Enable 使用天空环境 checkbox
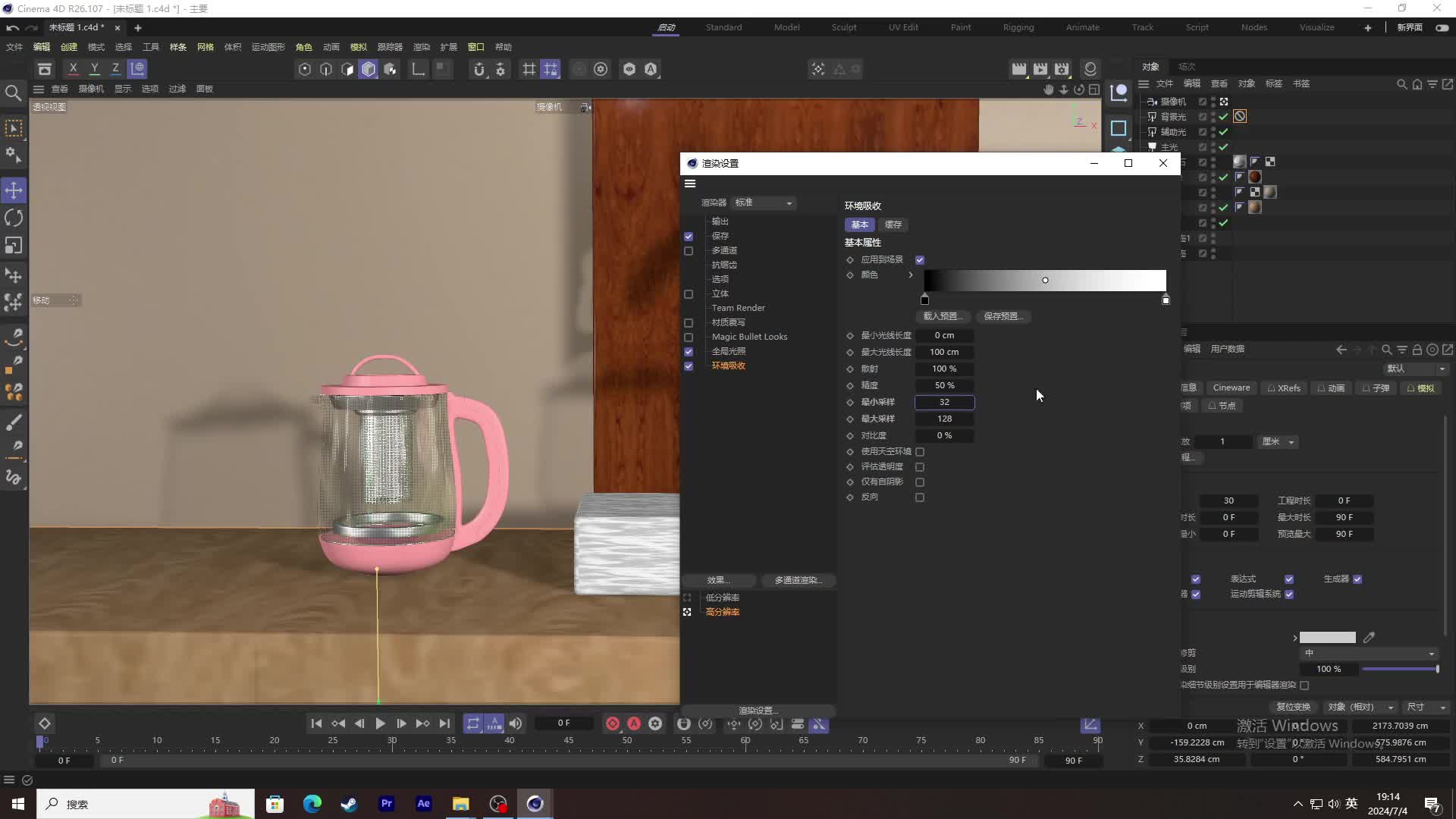 pyautogui.click(x=920, y=452)
